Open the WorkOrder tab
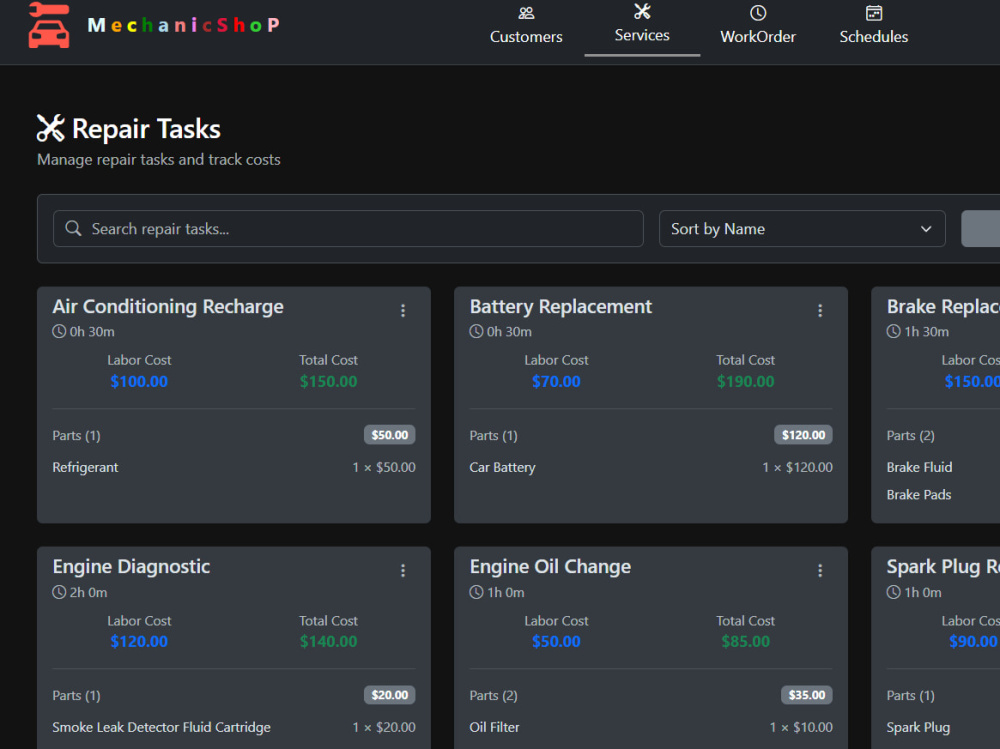The width and height of the screenshot is (1000, 749). pyautogui.click(x=758, y=27)
